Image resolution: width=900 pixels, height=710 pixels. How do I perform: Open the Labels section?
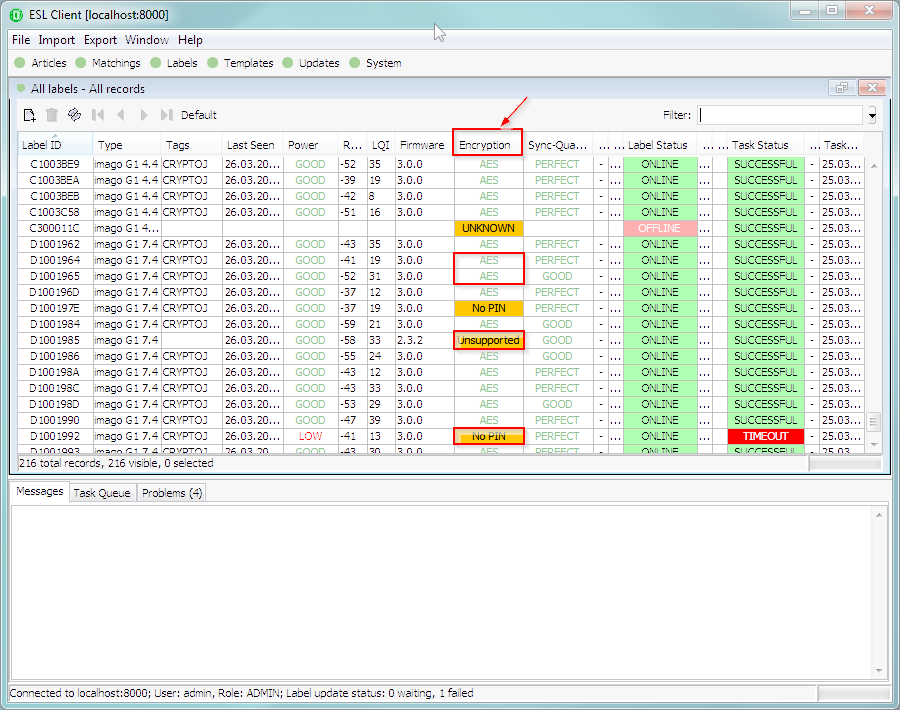174,63
